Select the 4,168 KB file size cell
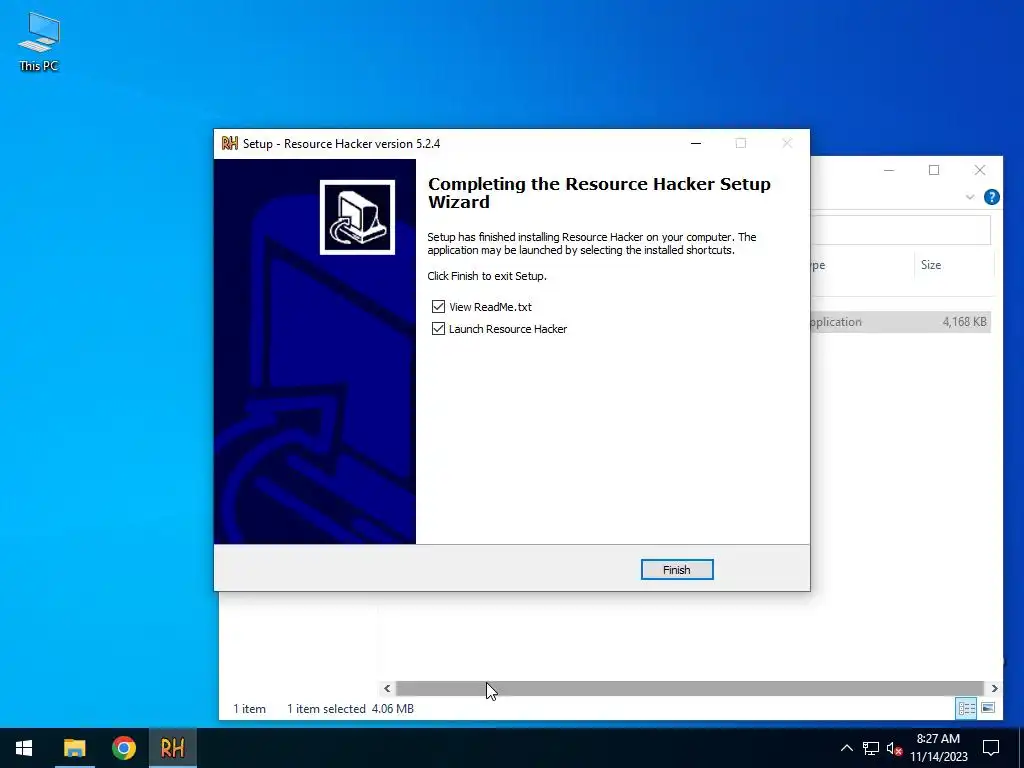The image size is (1024, 768). pyautogui.click(x=964, y=321)
